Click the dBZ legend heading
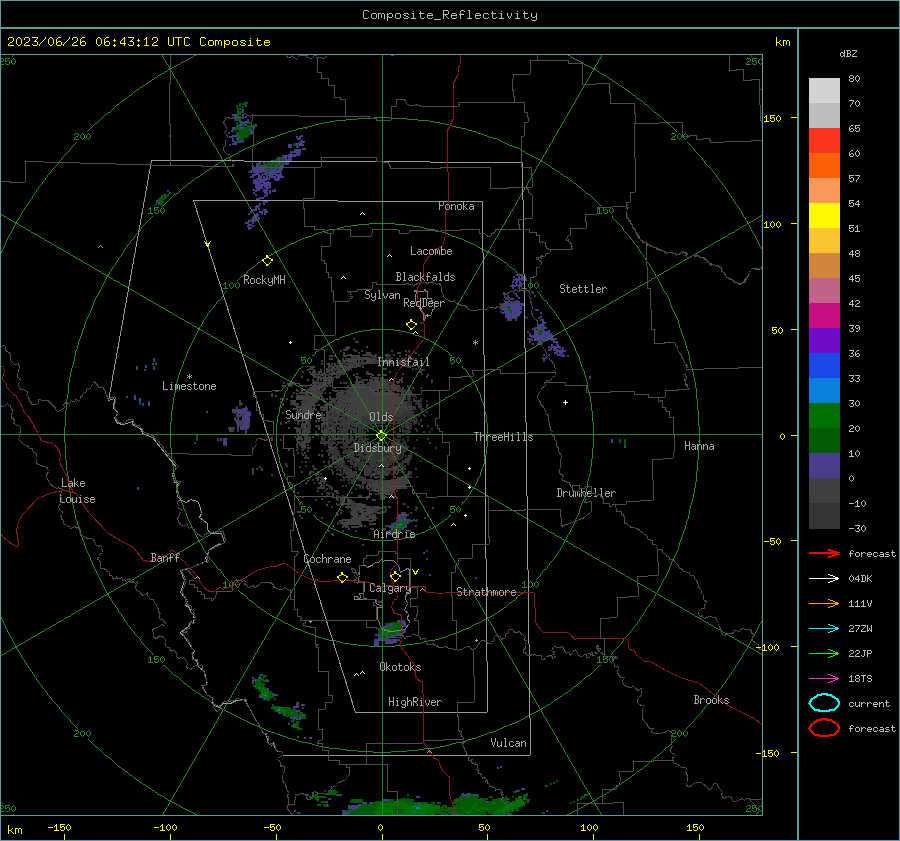The image size is (900, 841). point(848,54)
